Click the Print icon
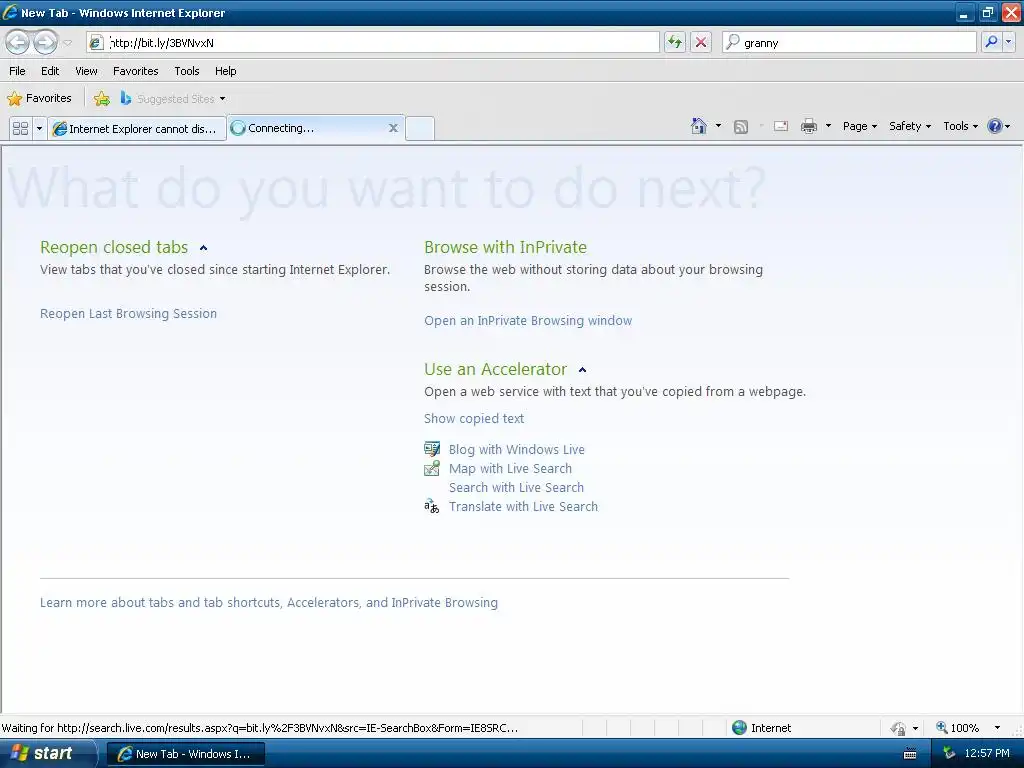Image resolution: width=1024 pixels, height=768 pixels. pyautogui.click(x=809, y=126)
